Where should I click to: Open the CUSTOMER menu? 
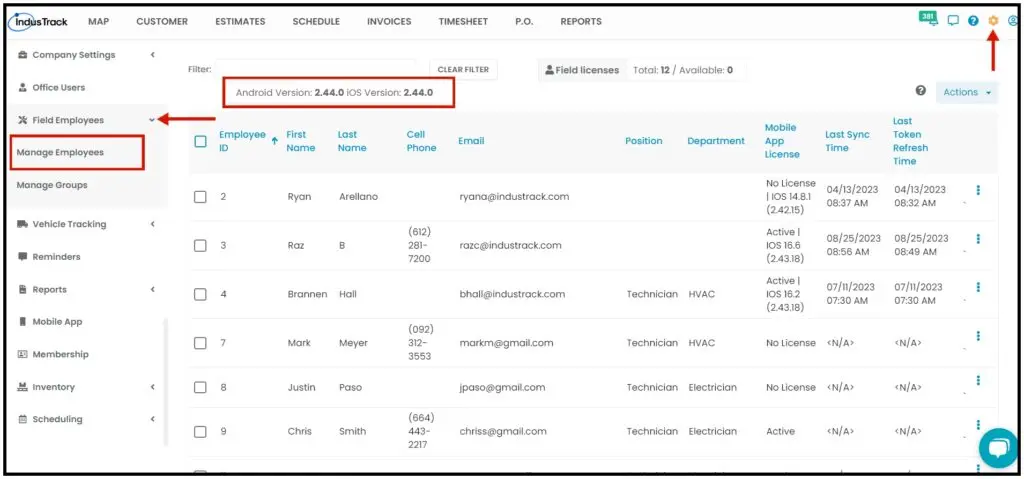tap(162, 22)
